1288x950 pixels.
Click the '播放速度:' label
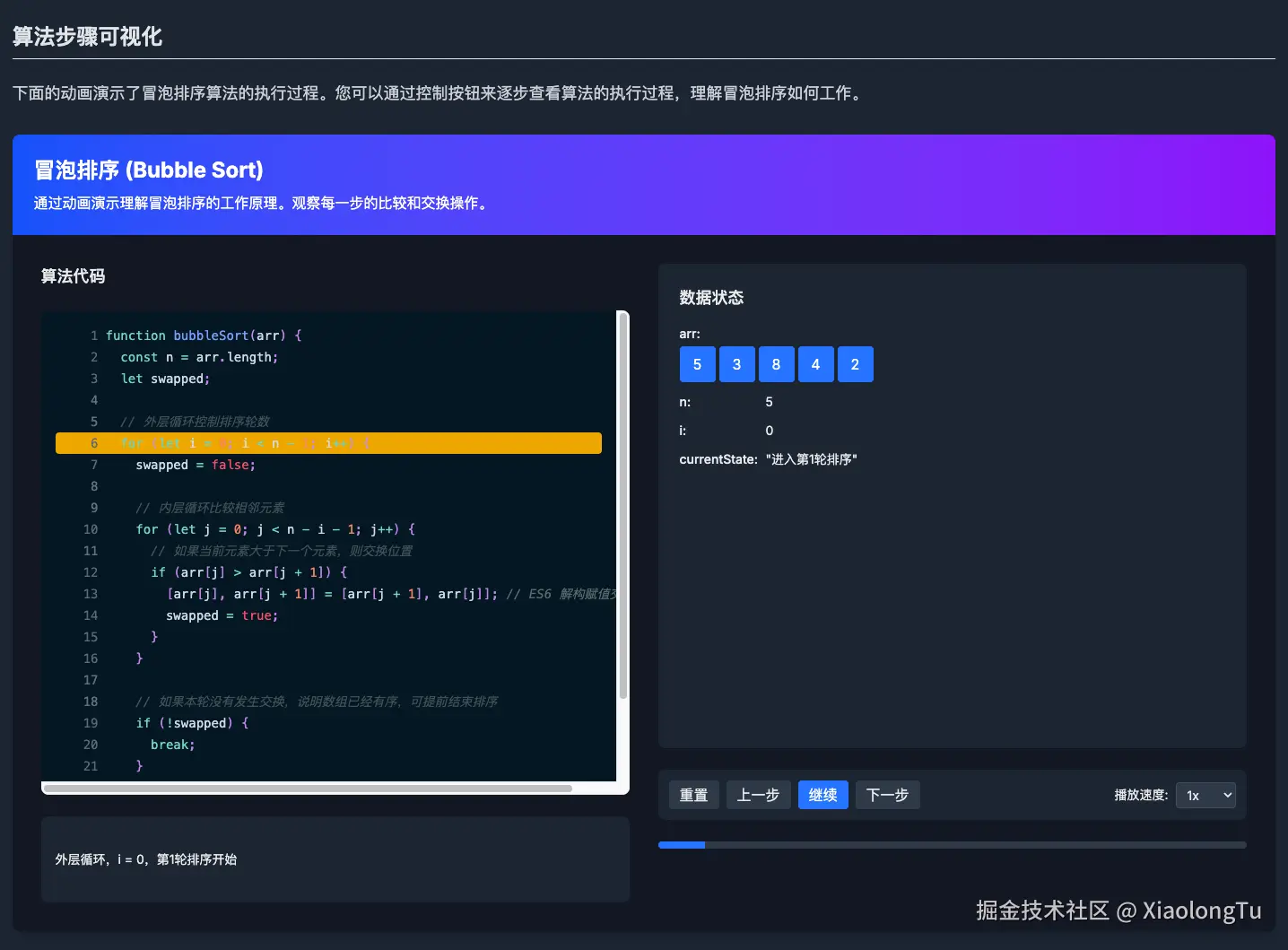pyautogui.click(x=1141, y=795)
